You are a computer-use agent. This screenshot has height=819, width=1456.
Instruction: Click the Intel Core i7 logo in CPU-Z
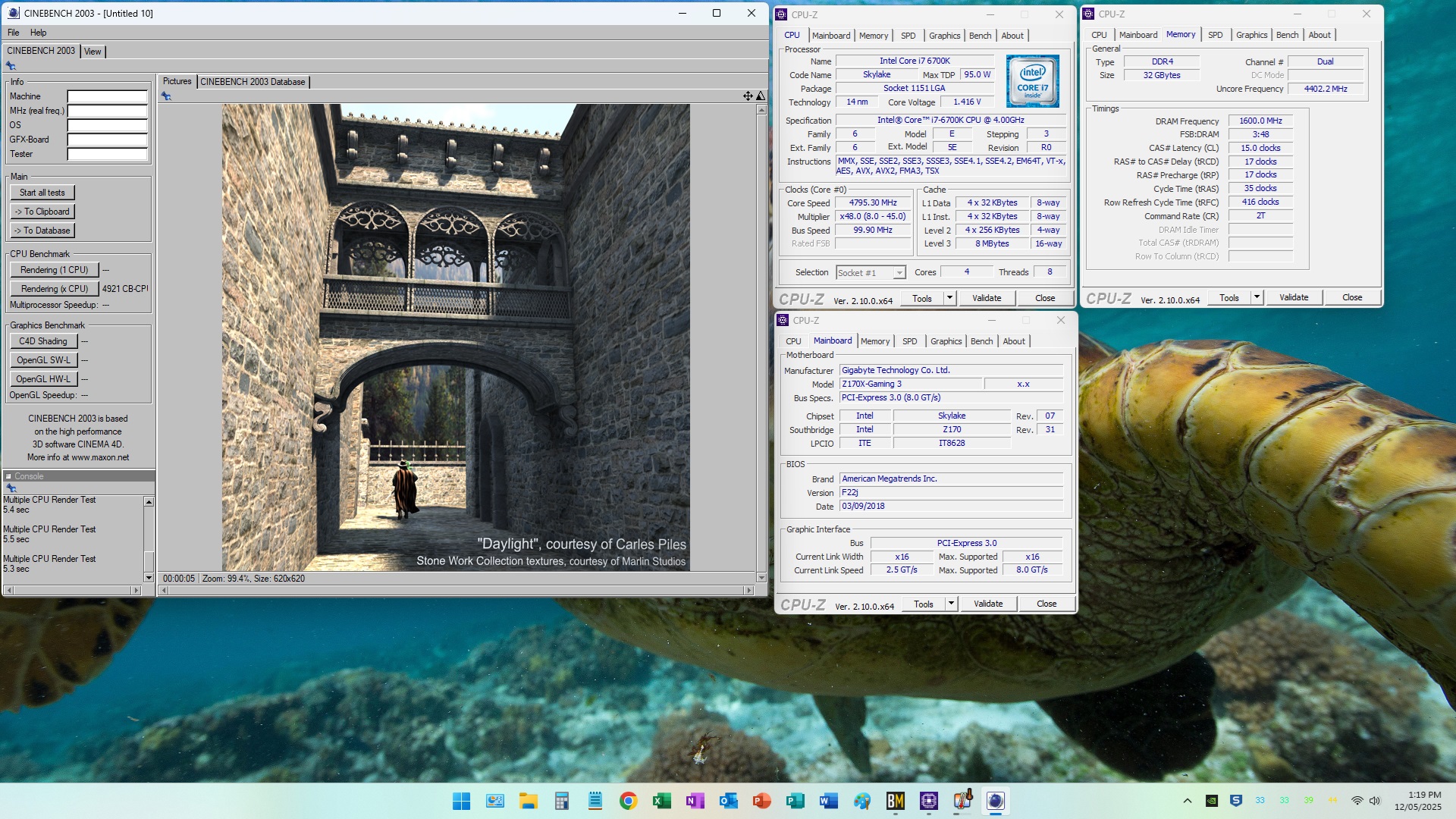click(x=1032, y=80)
